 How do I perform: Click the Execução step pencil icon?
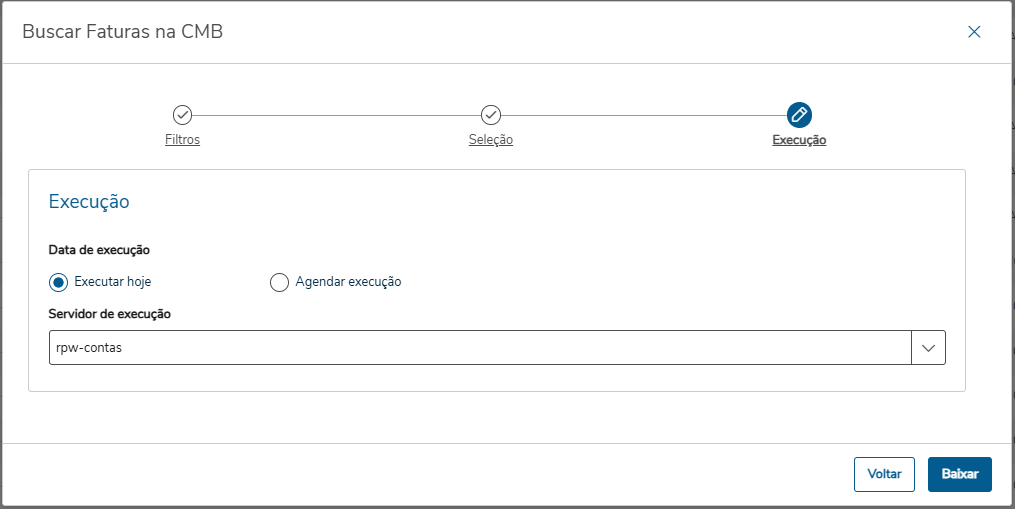799,115
